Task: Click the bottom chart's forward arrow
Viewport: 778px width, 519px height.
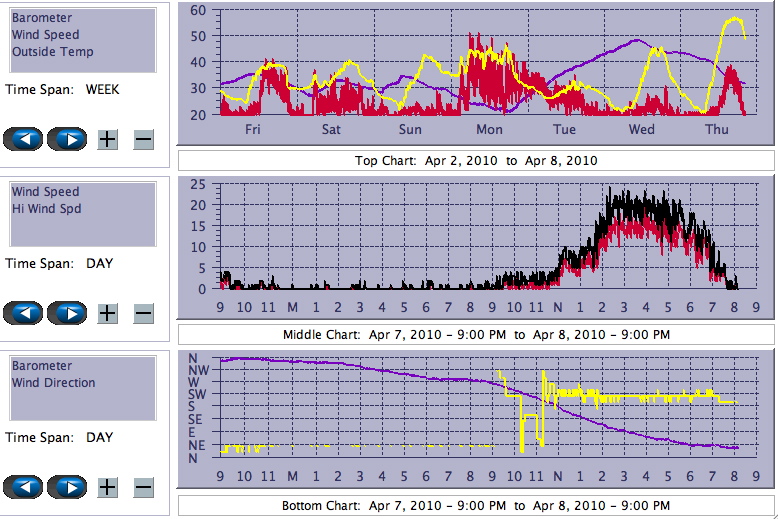Action: (68, 487)
